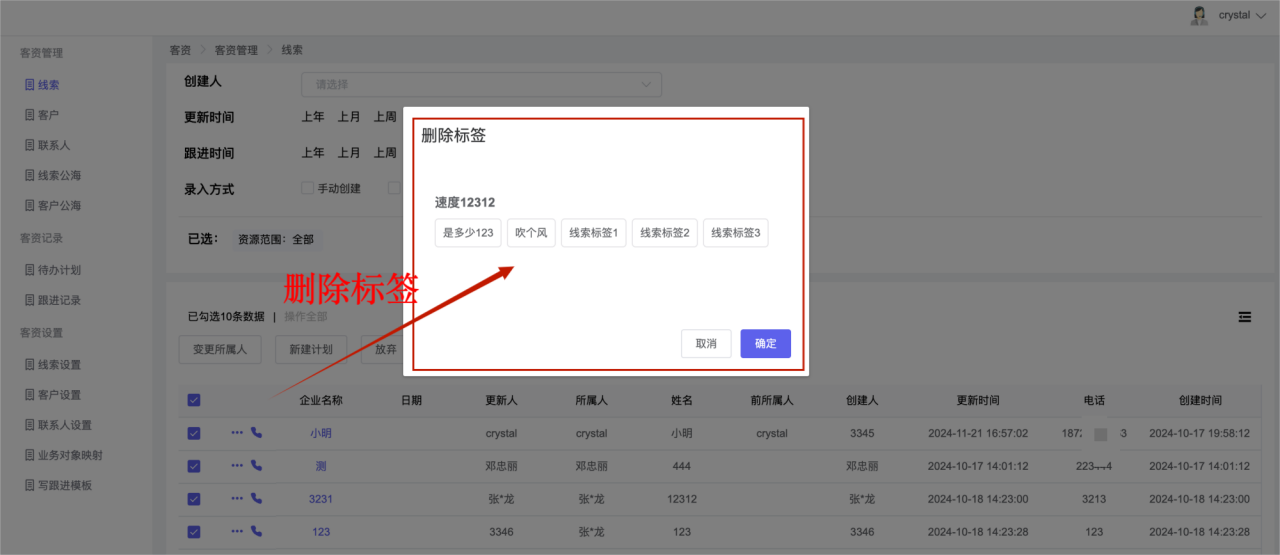Select 上年 for 更新时间 filter
Screen dimensions: 1280x555
pyautogui.click(x=313, y=117)
